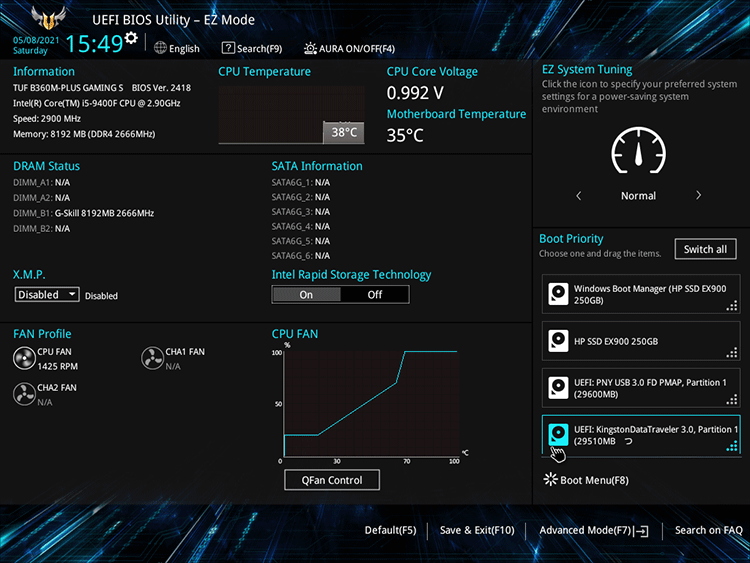Click Intel Core i5-9400F CPU line

97,103
